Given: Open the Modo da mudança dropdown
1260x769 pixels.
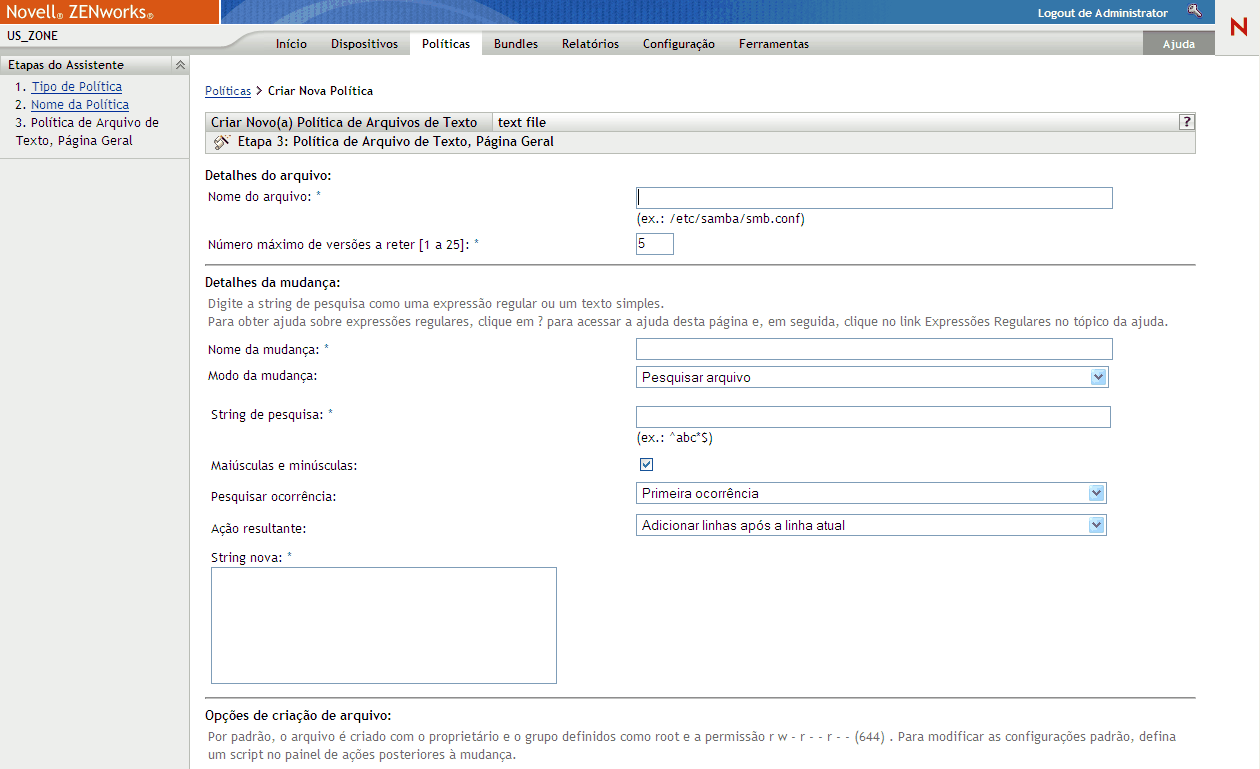Looking at the screenshot, I should pyautogui.click(x=872, y=377).
